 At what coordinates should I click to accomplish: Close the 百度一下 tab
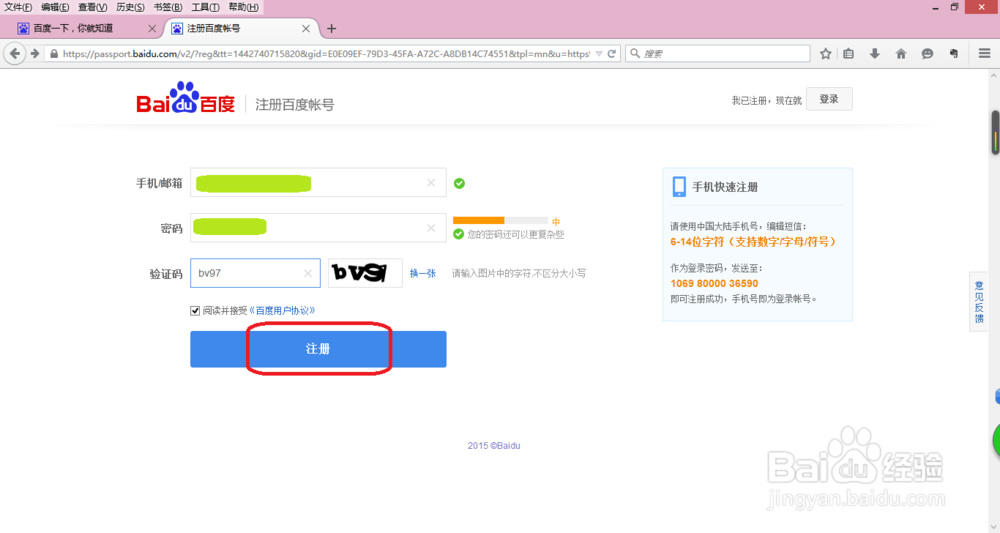coord(152,29)
